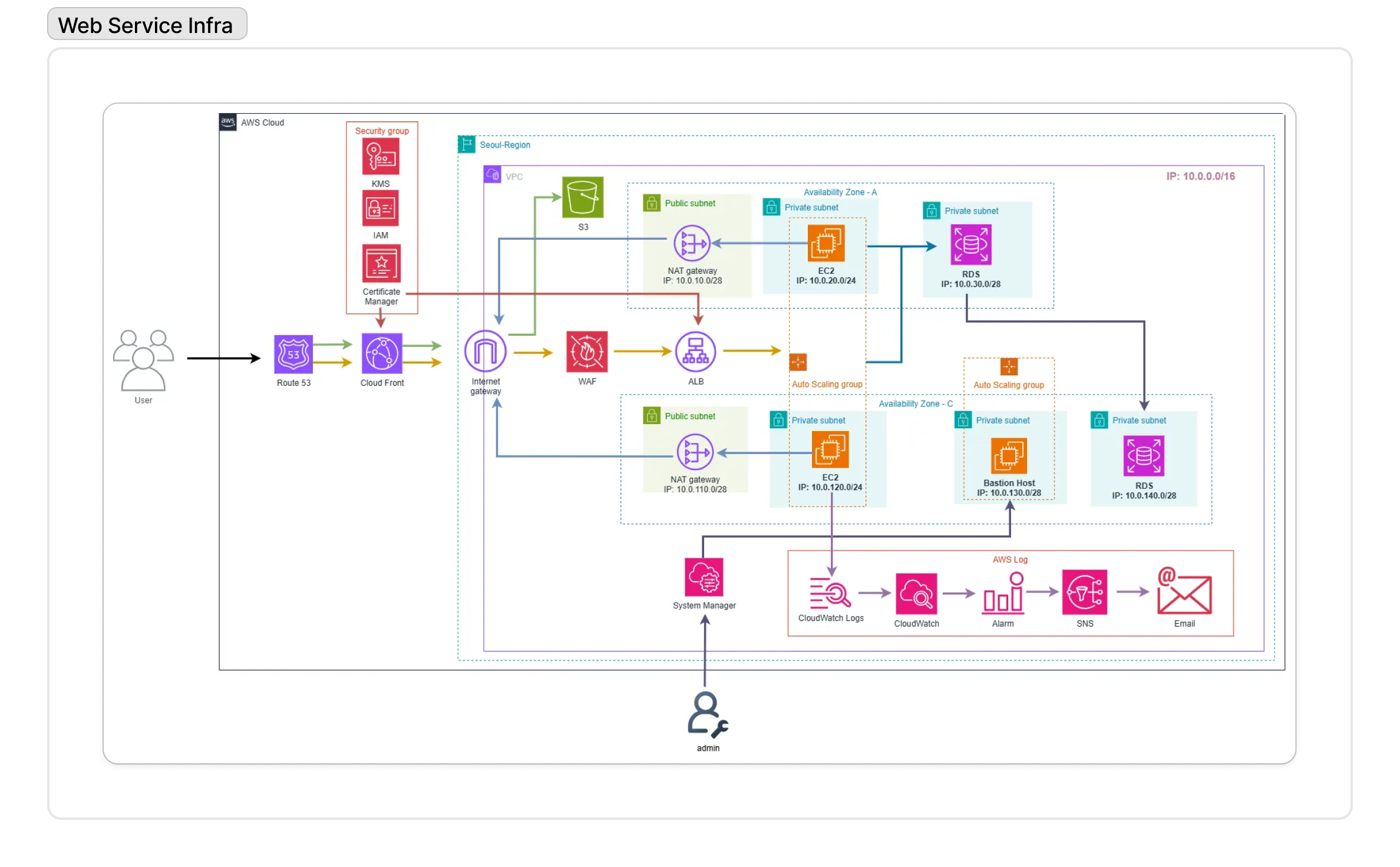Screen dimensions: 1400x867
Task: Click NAT gateway icon in Zone A
Action: point(692,243)
